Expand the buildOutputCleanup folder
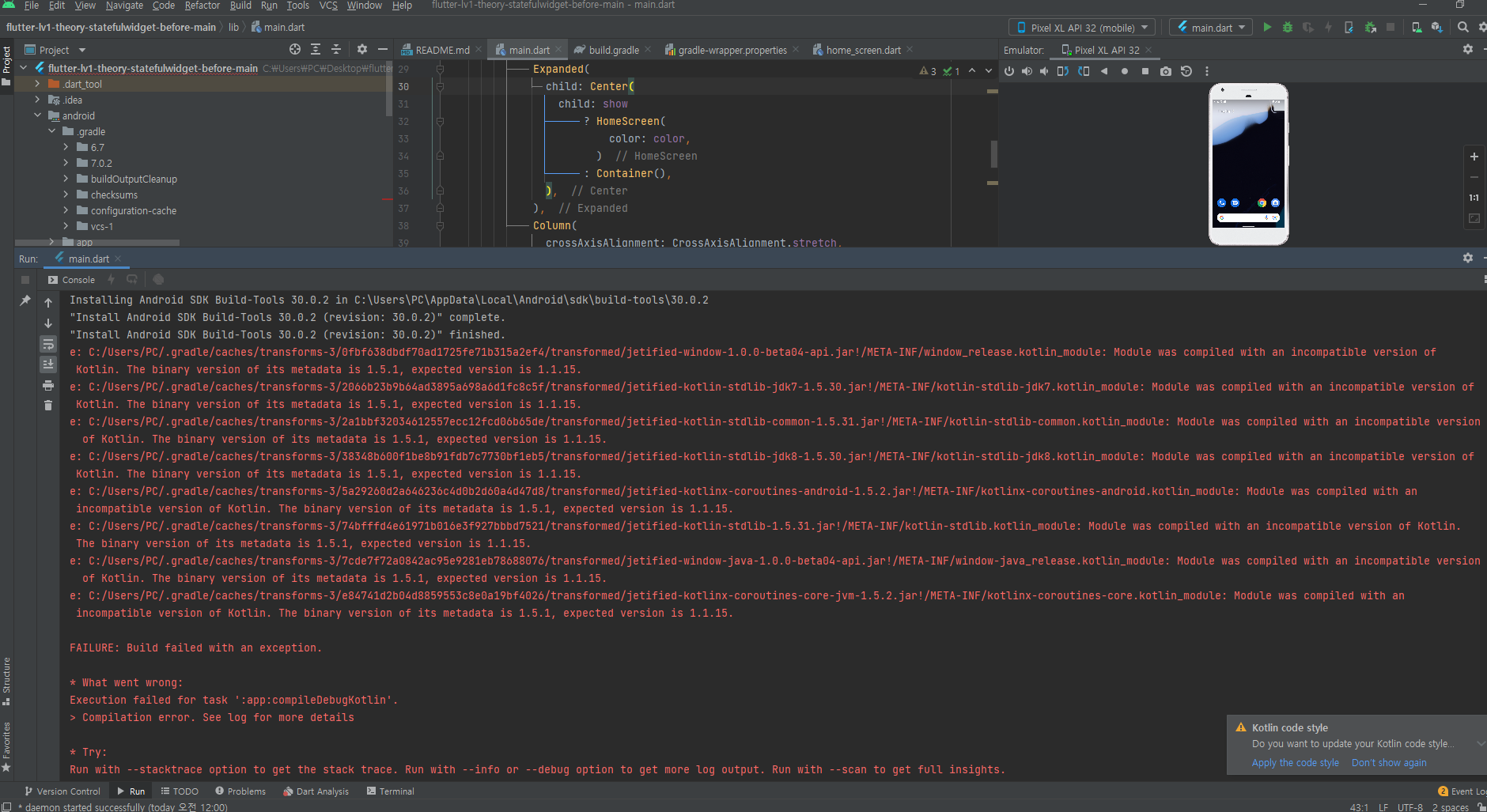The height and width of the screenshot is (812, 1487). (66, 179)
